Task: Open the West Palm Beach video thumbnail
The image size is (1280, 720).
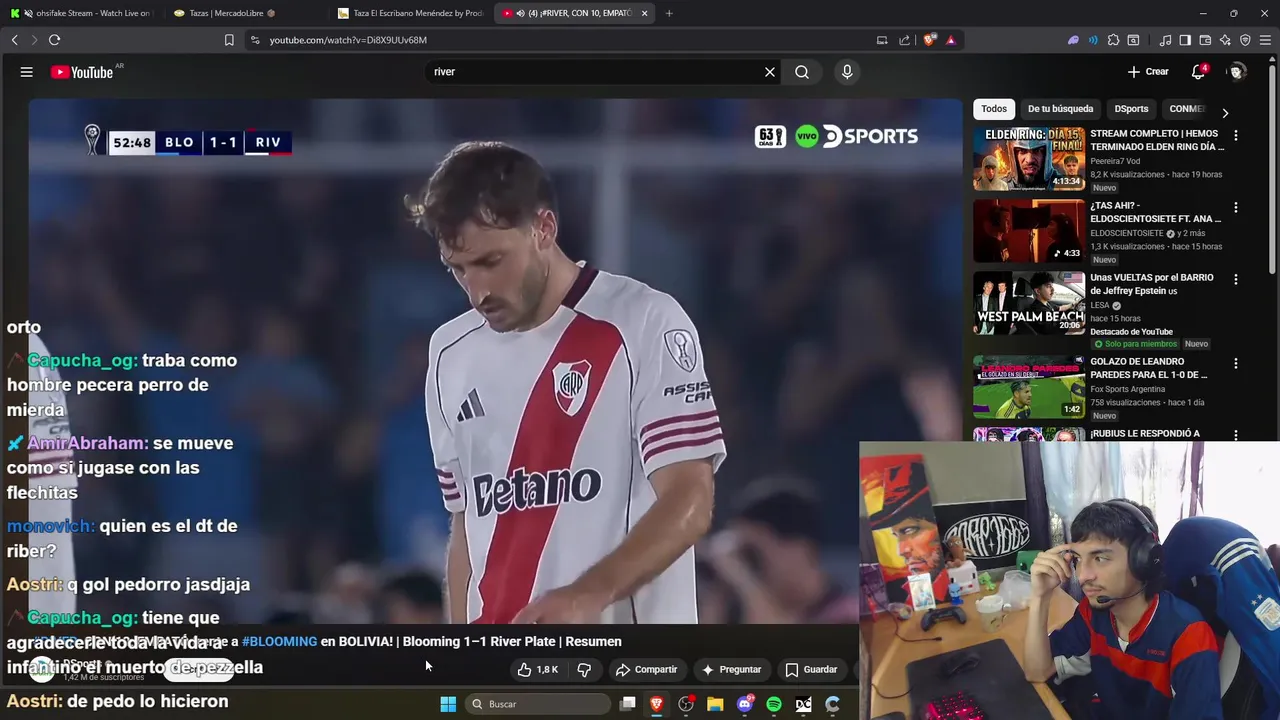Action: coord(1029,302)
